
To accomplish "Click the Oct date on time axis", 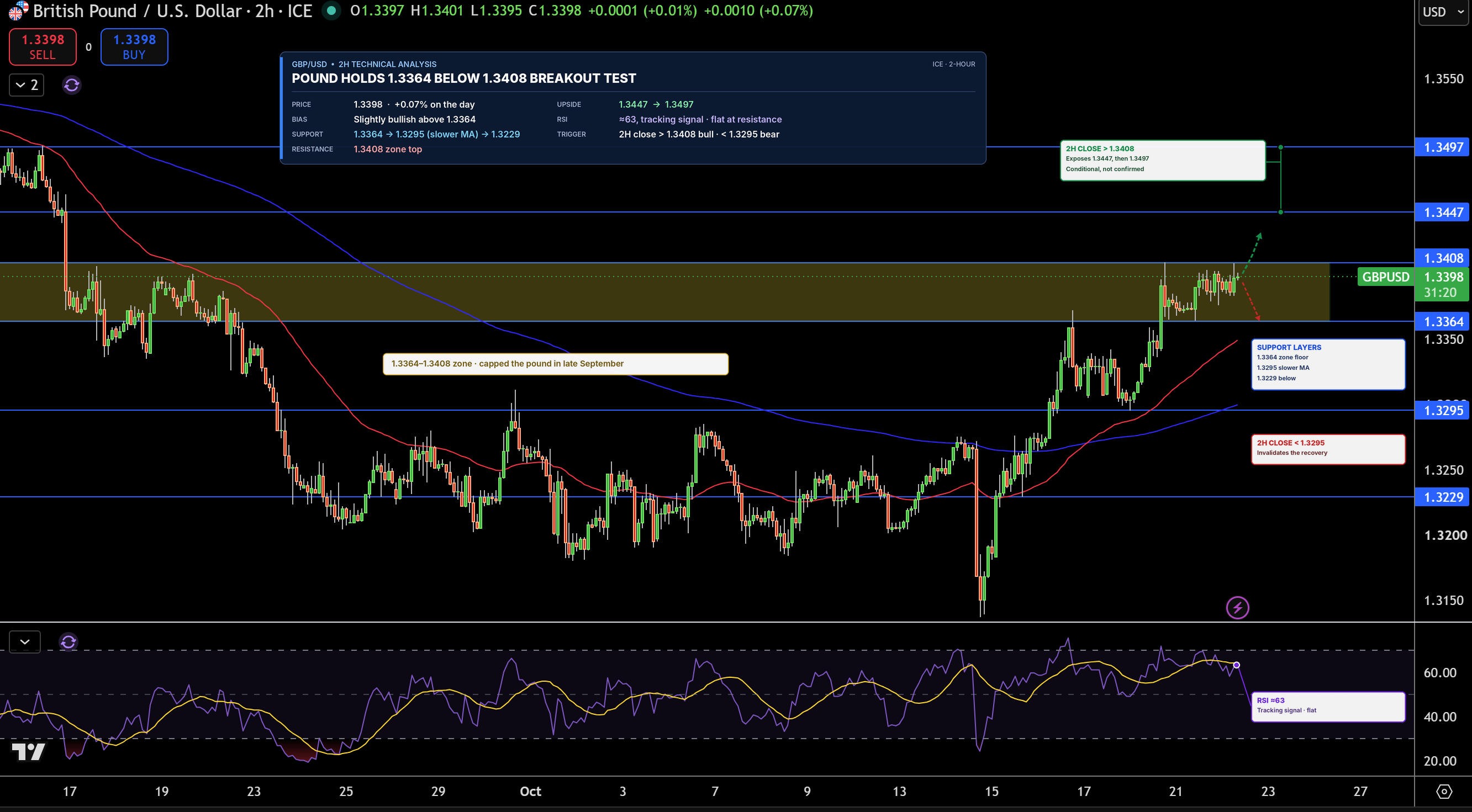I will [x=530, y=792].
